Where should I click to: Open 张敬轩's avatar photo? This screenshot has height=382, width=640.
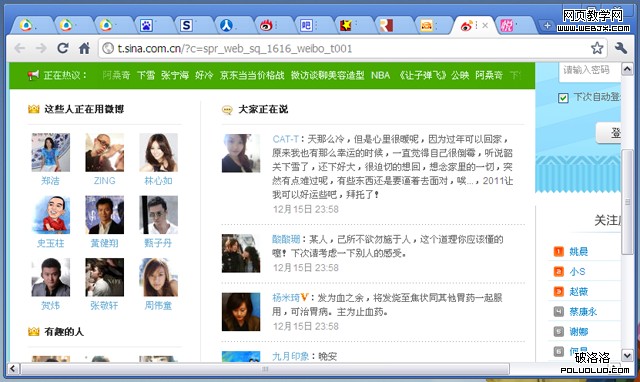click(x=104, y=277)
